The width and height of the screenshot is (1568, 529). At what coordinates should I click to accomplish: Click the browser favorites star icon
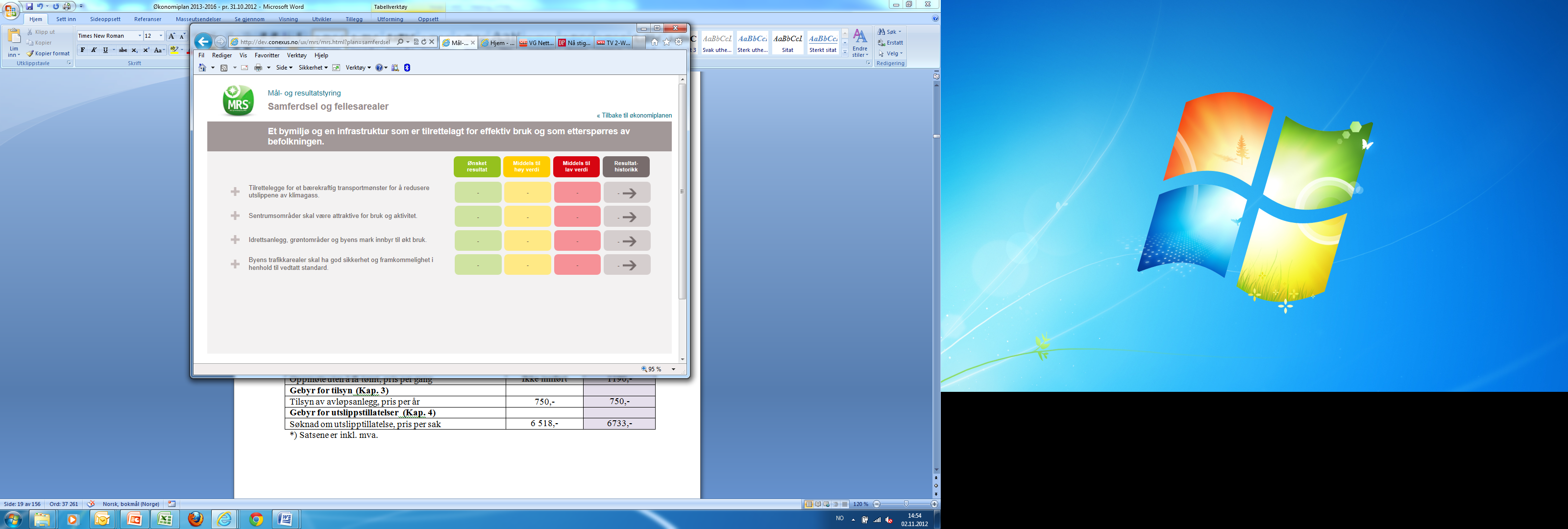666,42
